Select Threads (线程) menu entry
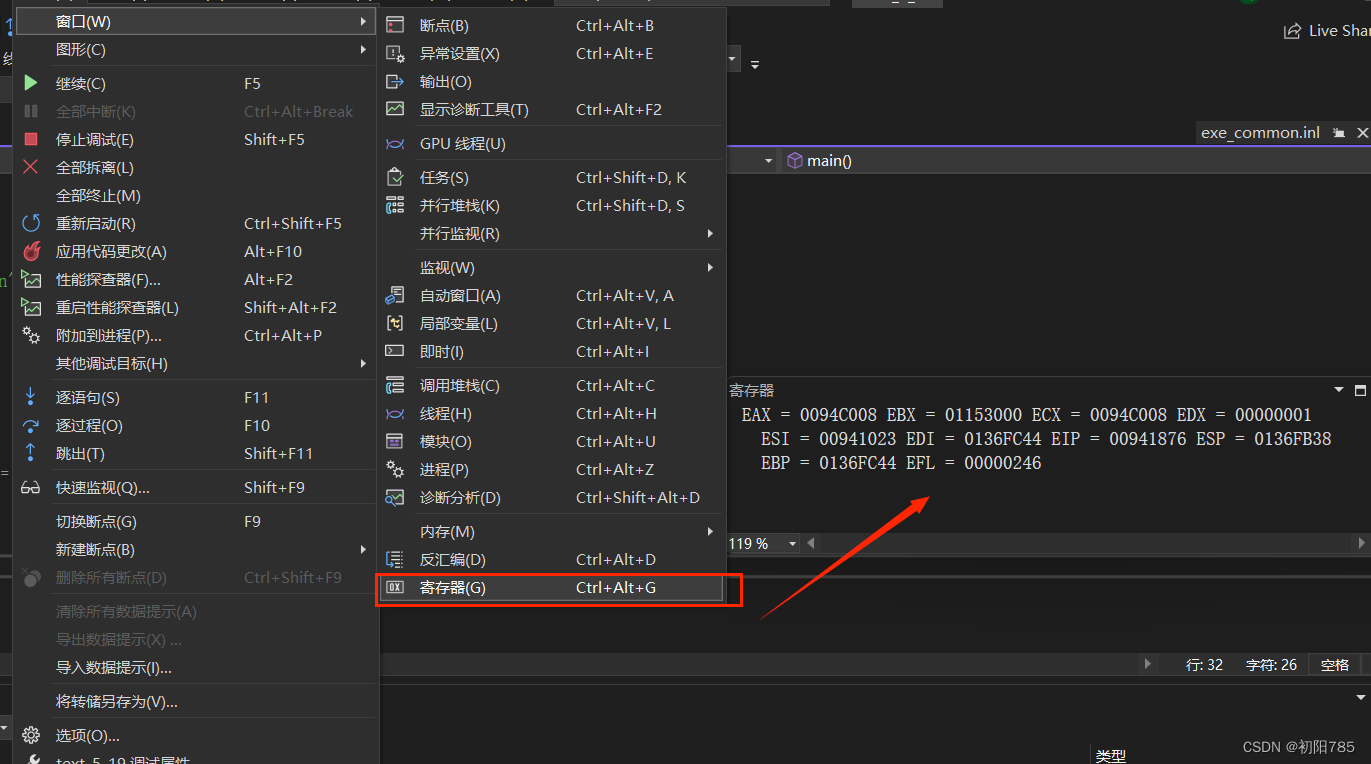 click(x=550, y=413)
